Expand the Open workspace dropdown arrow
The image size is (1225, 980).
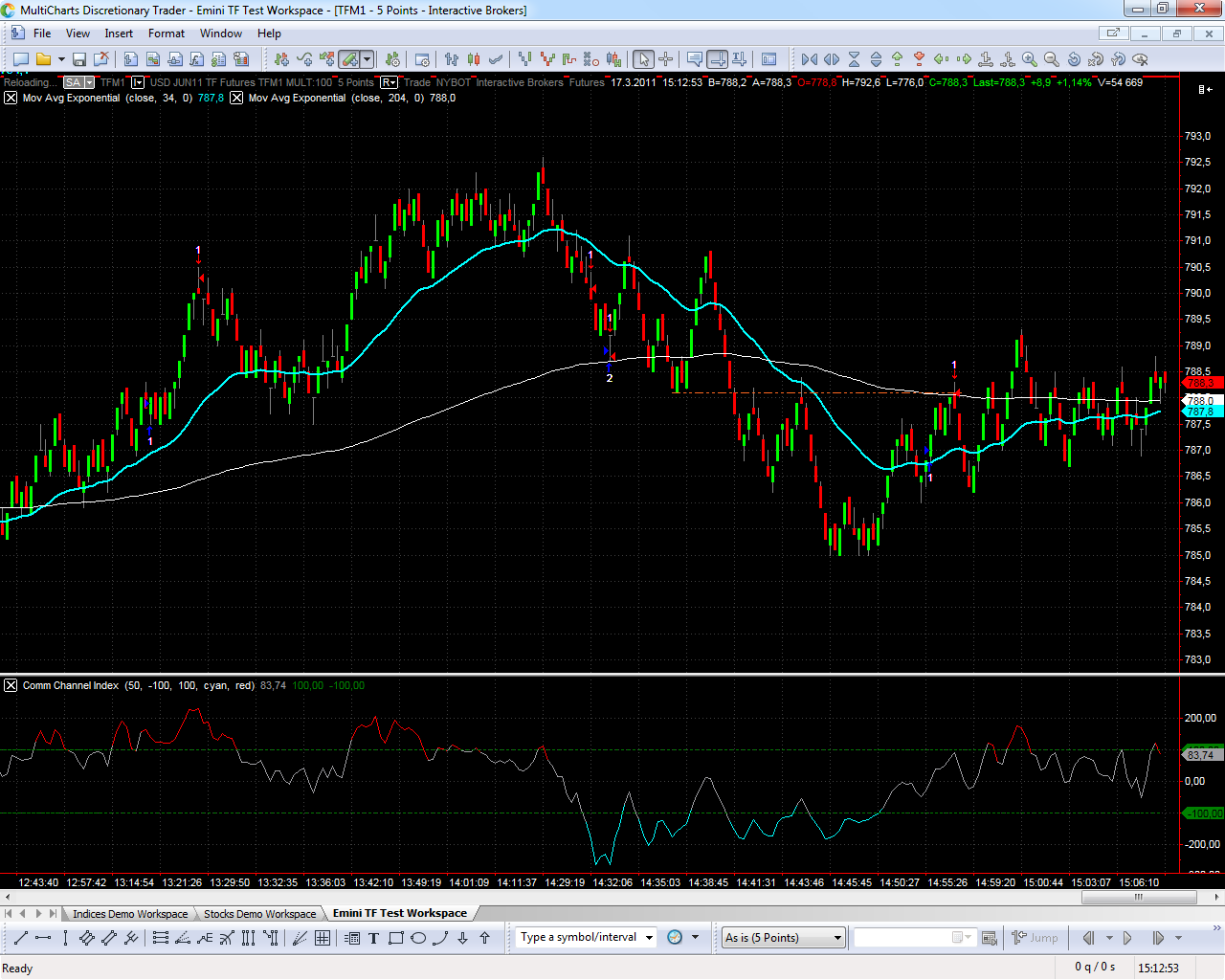(x=61, y=59)
